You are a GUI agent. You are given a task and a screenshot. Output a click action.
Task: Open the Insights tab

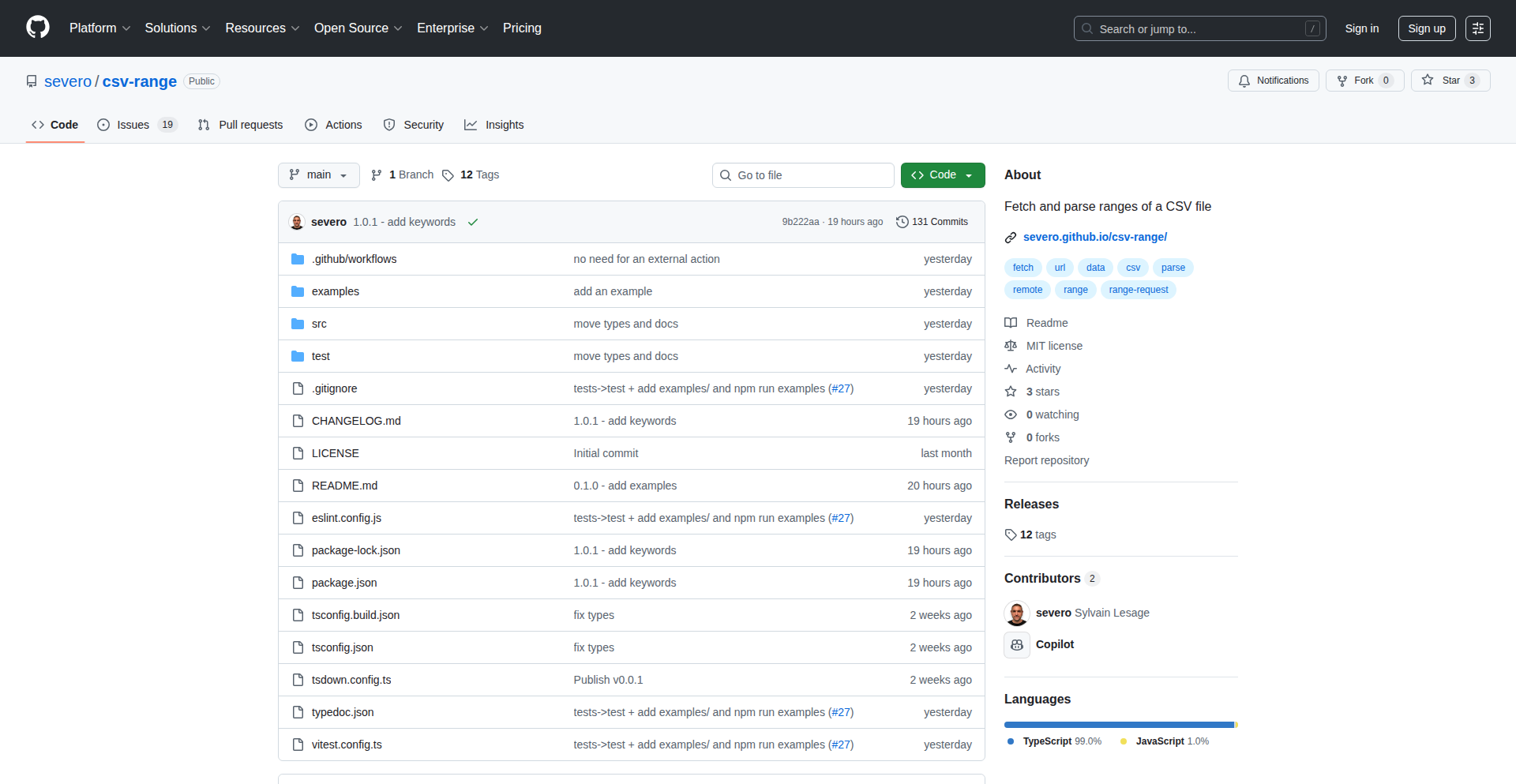494,125
